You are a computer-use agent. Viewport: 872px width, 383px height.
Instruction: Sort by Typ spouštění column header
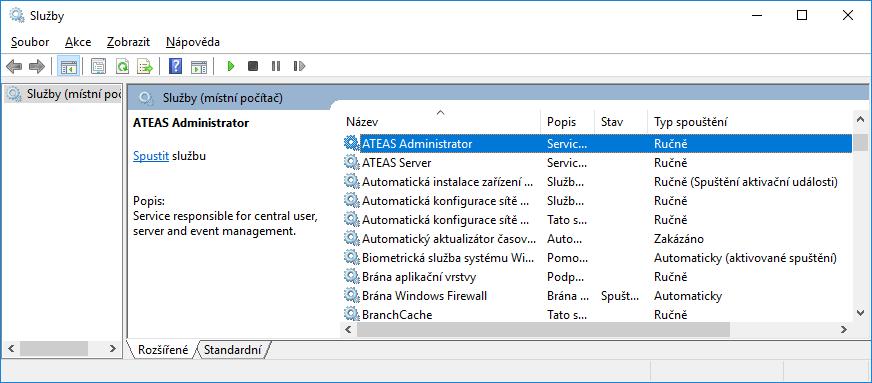coord(749,122)
